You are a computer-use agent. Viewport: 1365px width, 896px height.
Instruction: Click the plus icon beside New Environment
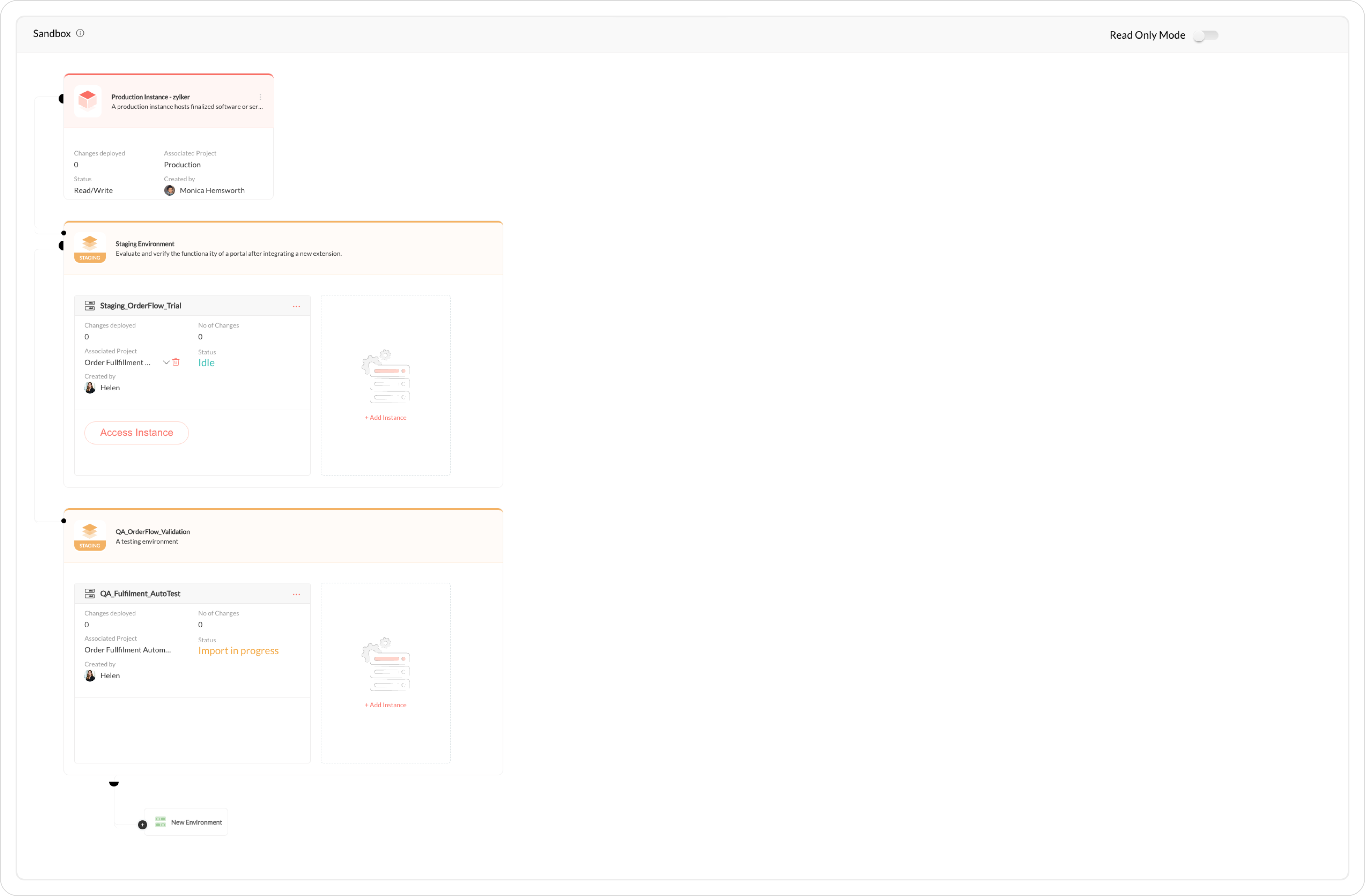pos(143,824)
